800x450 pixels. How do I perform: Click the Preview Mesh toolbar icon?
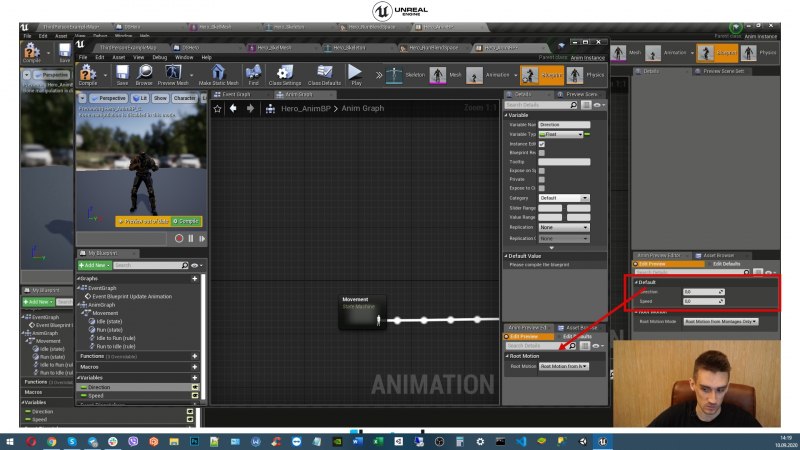[173, 75]
